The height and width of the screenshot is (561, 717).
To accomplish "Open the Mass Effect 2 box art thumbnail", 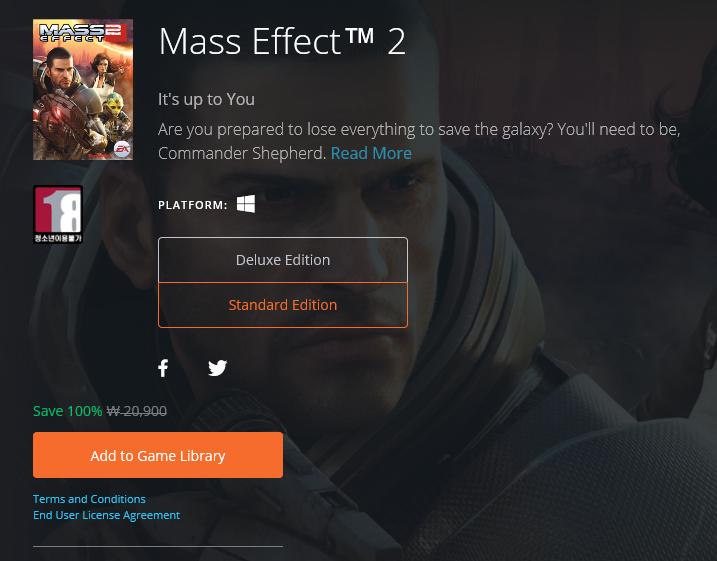I will 83,90.
